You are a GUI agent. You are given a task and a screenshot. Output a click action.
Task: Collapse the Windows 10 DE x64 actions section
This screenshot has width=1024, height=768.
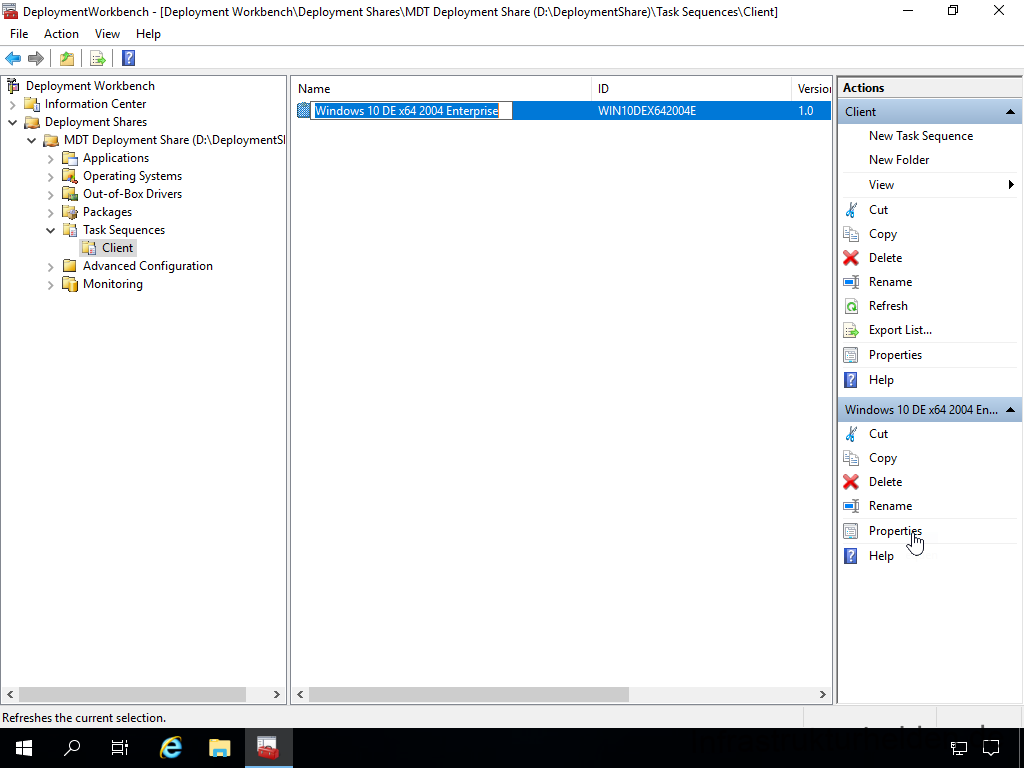(x=1010, y=409)
